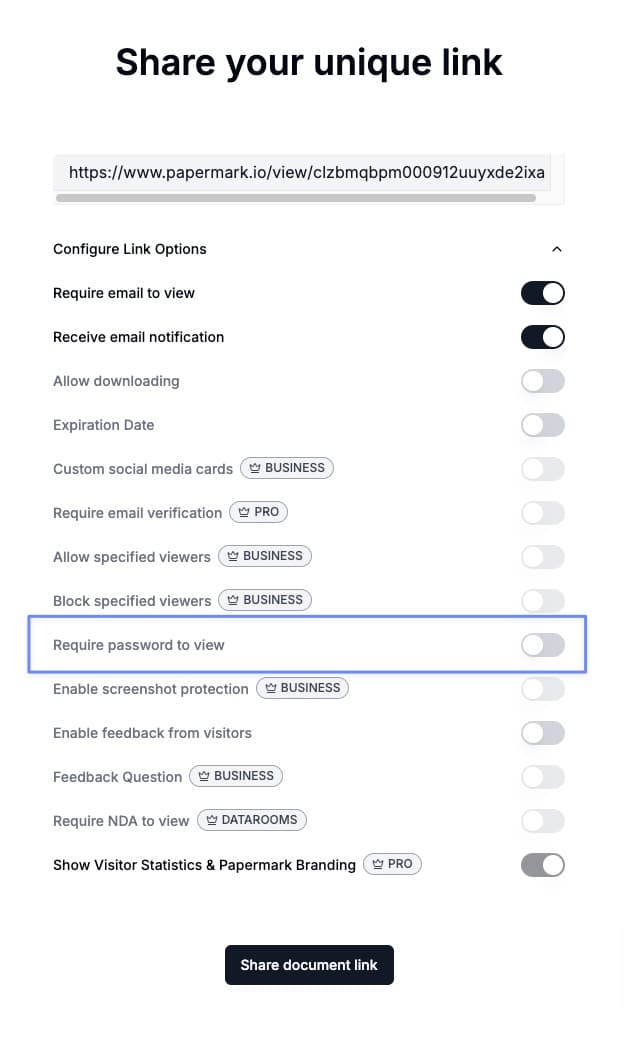Image resolution: width=624 pixels, height=1038 pixels.
Task: Disable Show Visitor Statistics & Papermark Branding
Action: (543, 864)
